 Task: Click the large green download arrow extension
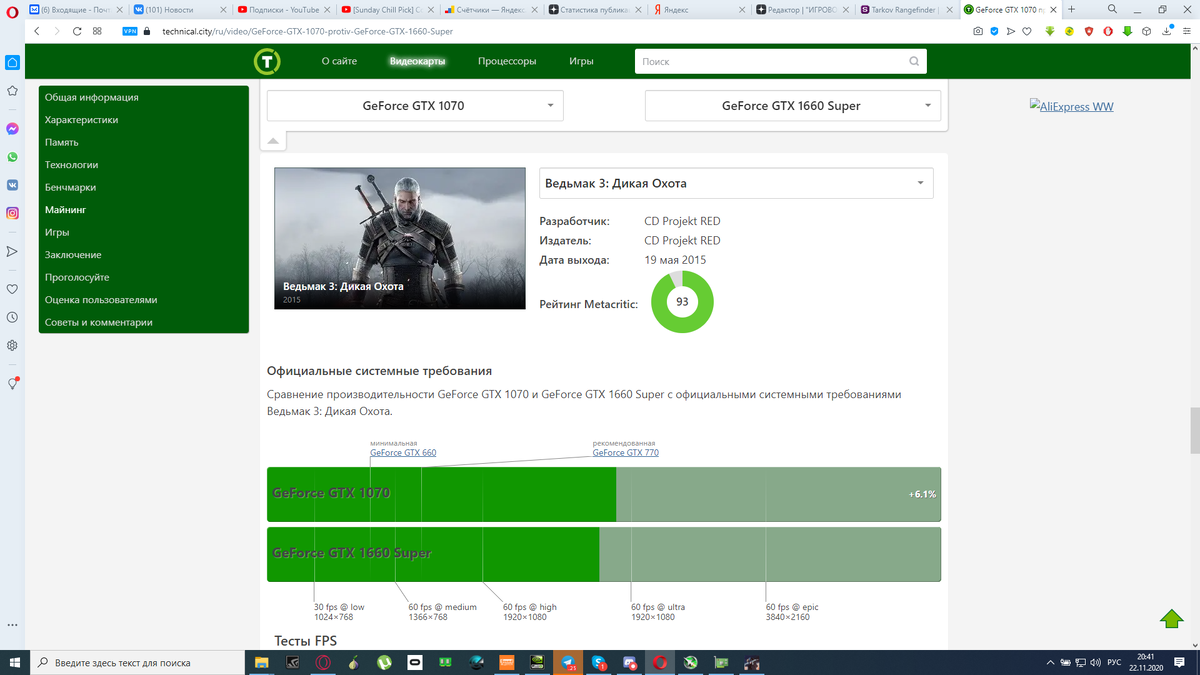(1127, 31)
